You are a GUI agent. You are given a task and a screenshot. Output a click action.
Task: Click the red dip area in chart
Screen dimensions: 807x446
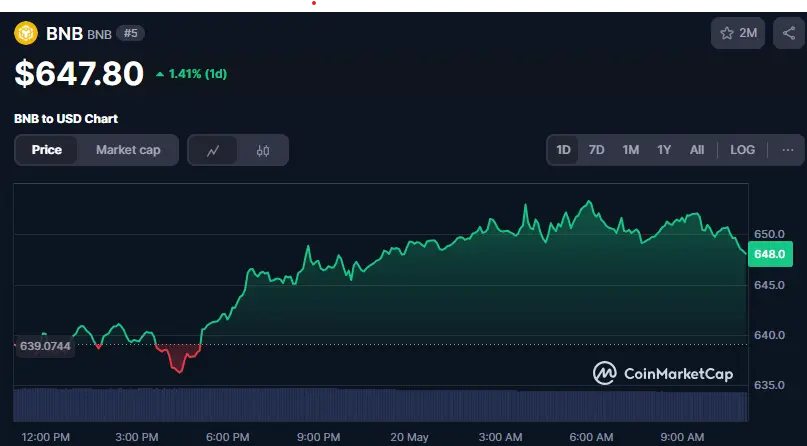(178, 357)
